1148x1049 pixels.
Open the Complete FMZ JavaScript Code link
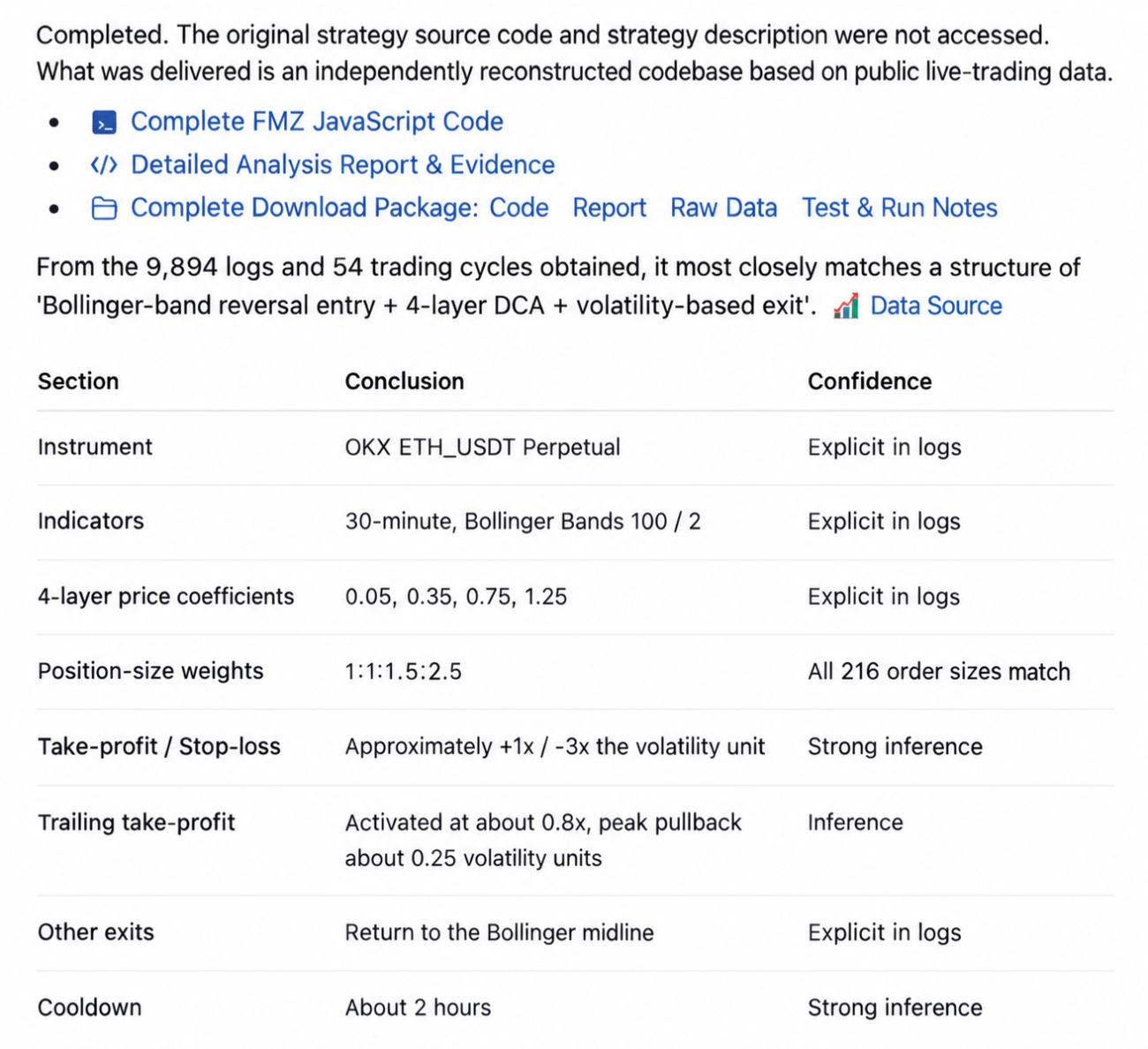point(317,122)
